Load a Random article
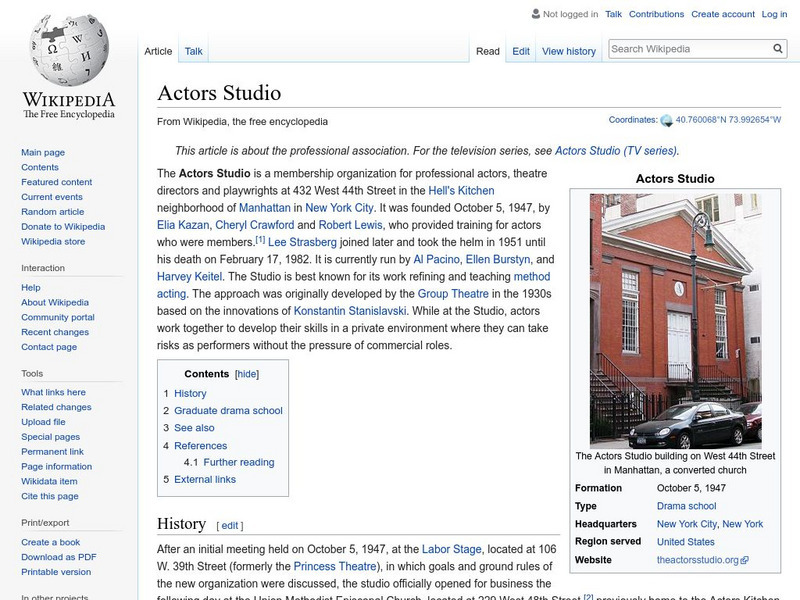Viewport: 800px width, 600px height. pyautogui.click(x=53, y=212)
